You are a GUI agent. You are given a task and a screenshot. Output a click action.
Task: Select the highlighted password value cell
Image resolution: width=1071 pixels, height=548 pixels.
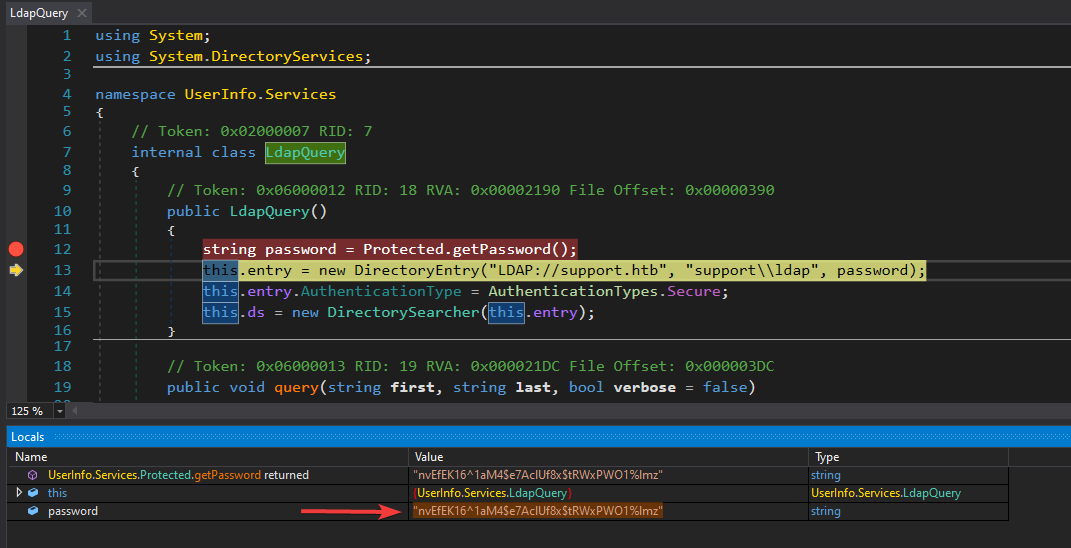538,511
